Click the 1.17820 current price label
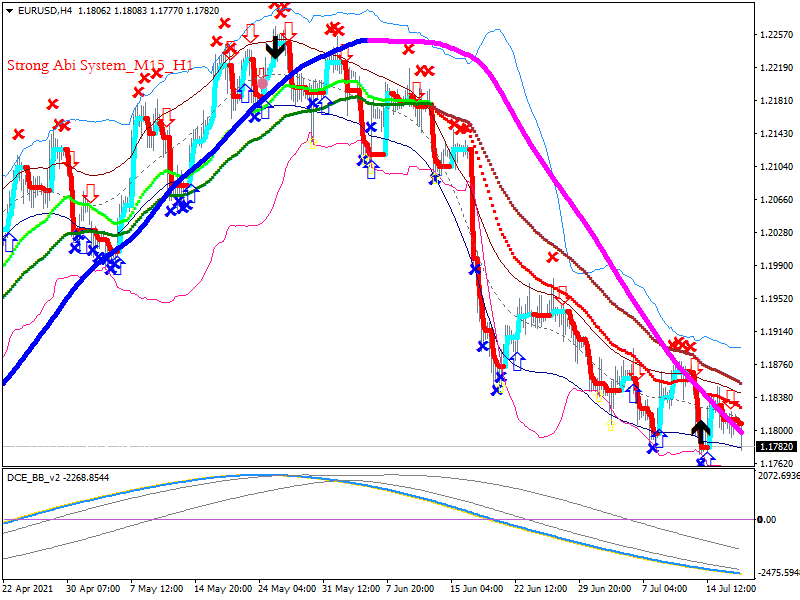The image size is (800, 600). tap(776, 447)
